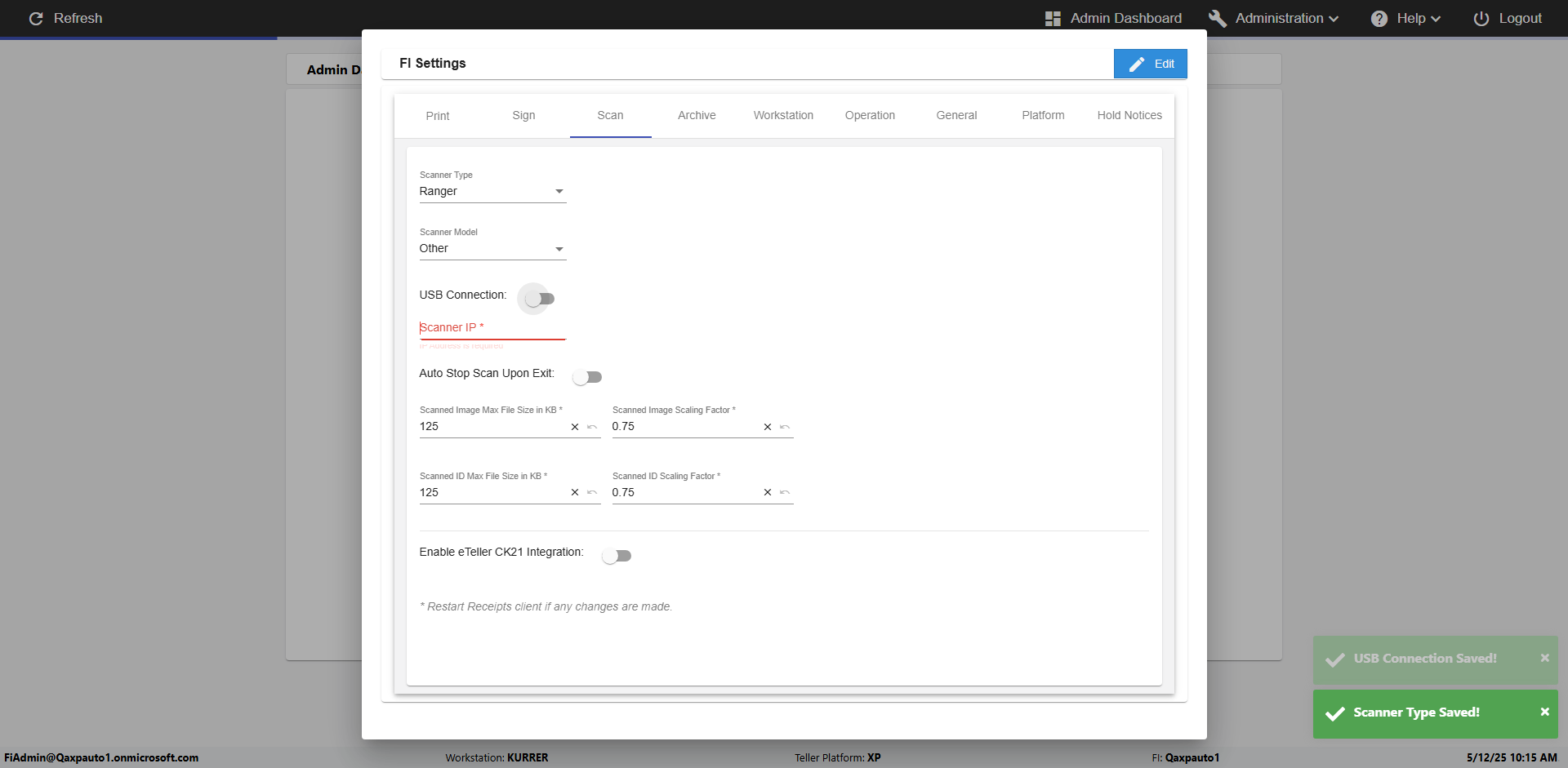The width and height of the screenshot is (1568, 768).
Task: Enable eTeller CK21 Integration switch
Action: pos(617,556)
